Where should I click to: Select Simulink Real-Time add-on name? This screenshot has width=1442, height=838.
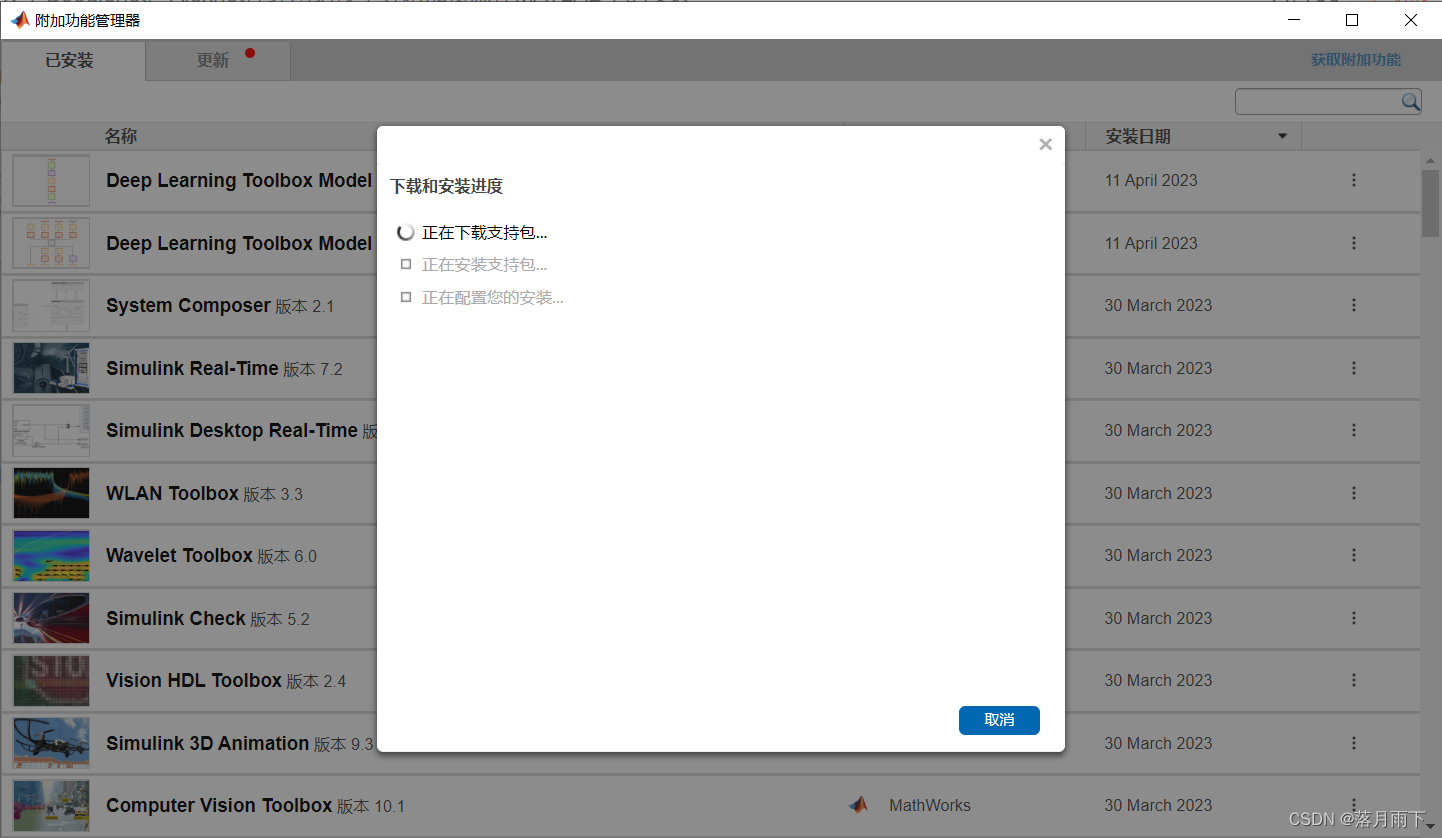[x=192, y=368]
